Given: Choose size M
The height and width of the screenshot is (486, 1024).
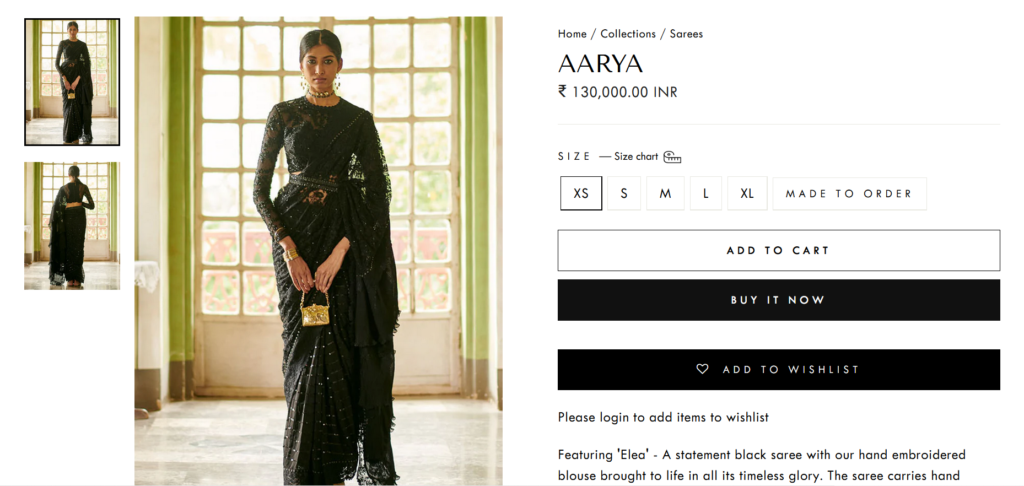Looking at the screenshot, I should [665, 193].
